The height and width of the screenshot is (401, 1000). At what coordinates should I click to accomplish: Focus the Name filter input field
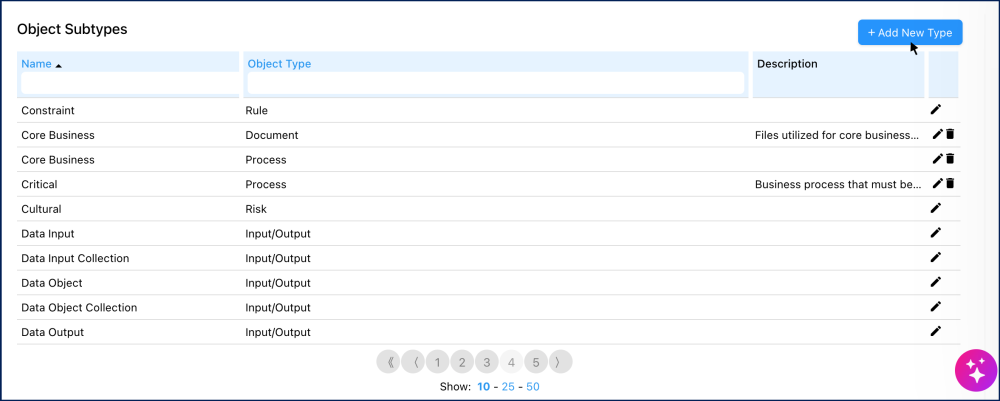[x=130, y=83]
